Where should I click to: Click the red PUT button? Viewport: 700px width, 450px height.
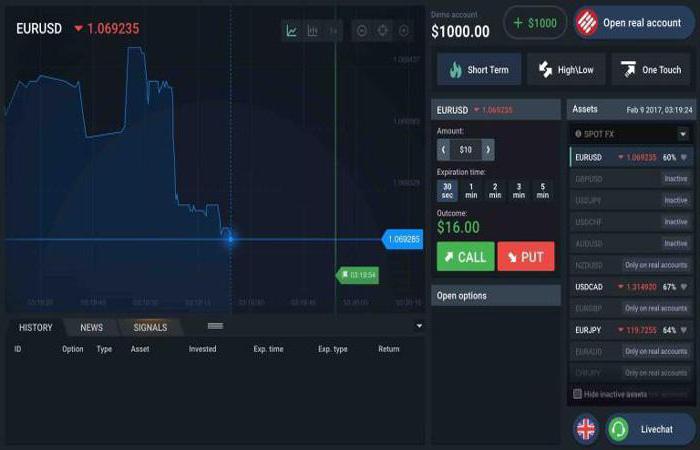526,256
